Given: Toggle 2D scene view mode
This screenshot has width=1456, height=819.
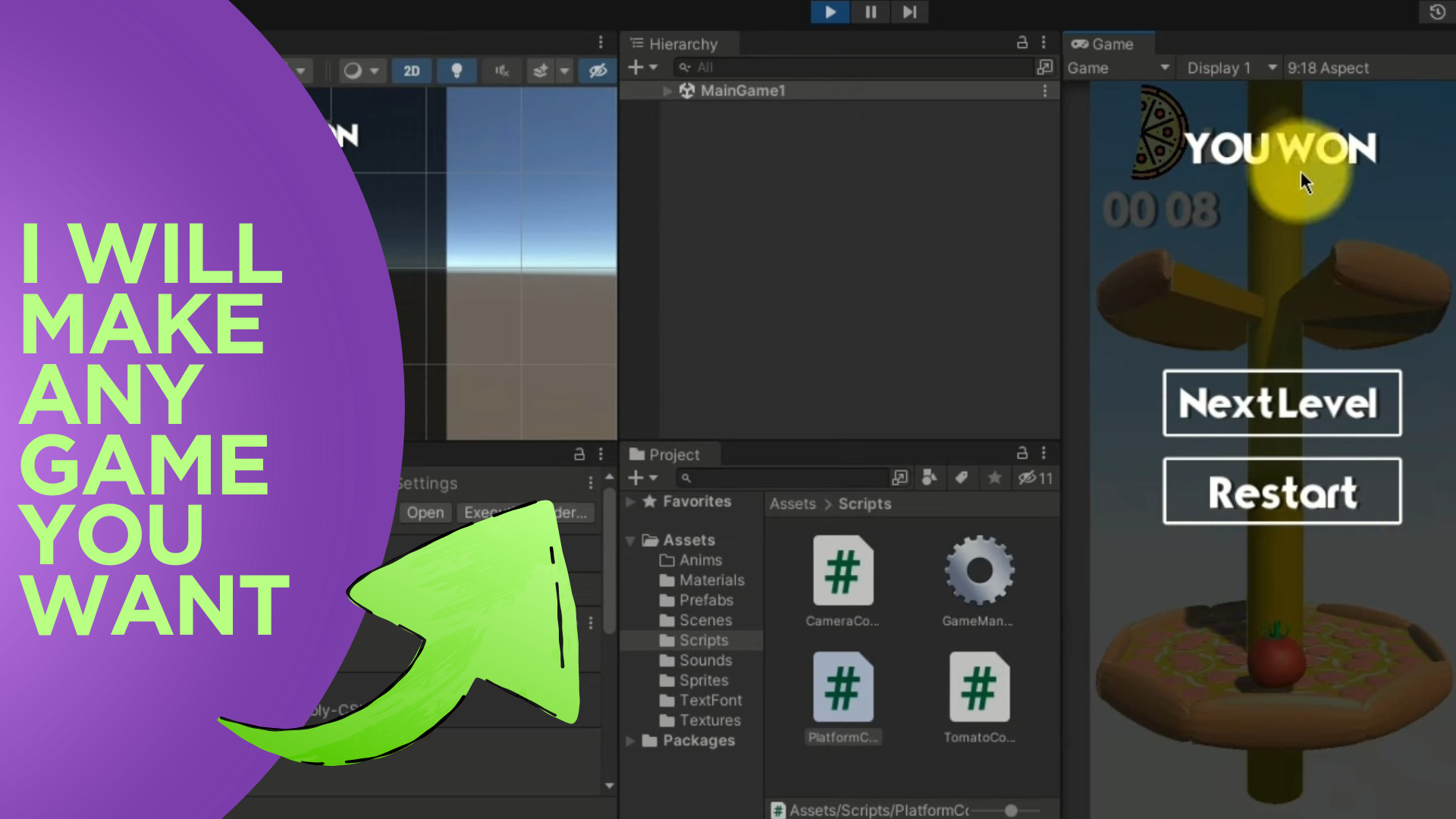Looking at the screenshot, I should (x=411, y=71).
